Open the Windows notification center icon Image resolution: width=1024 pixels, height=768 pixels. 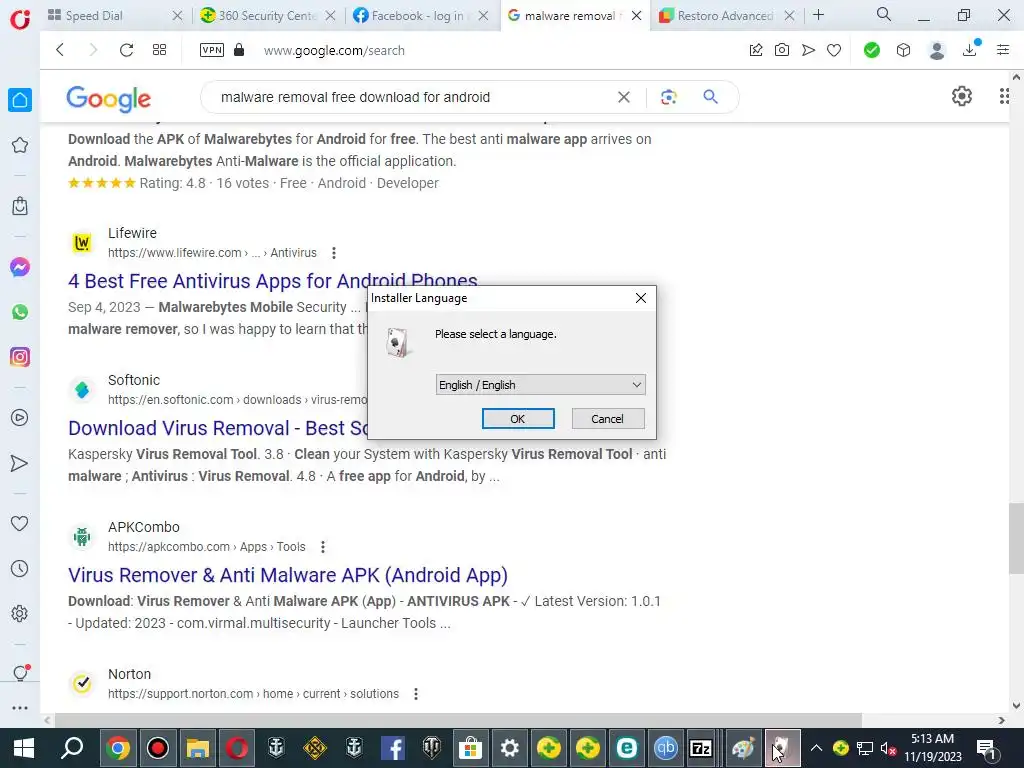pyautogui.click(x=986, y=748)
